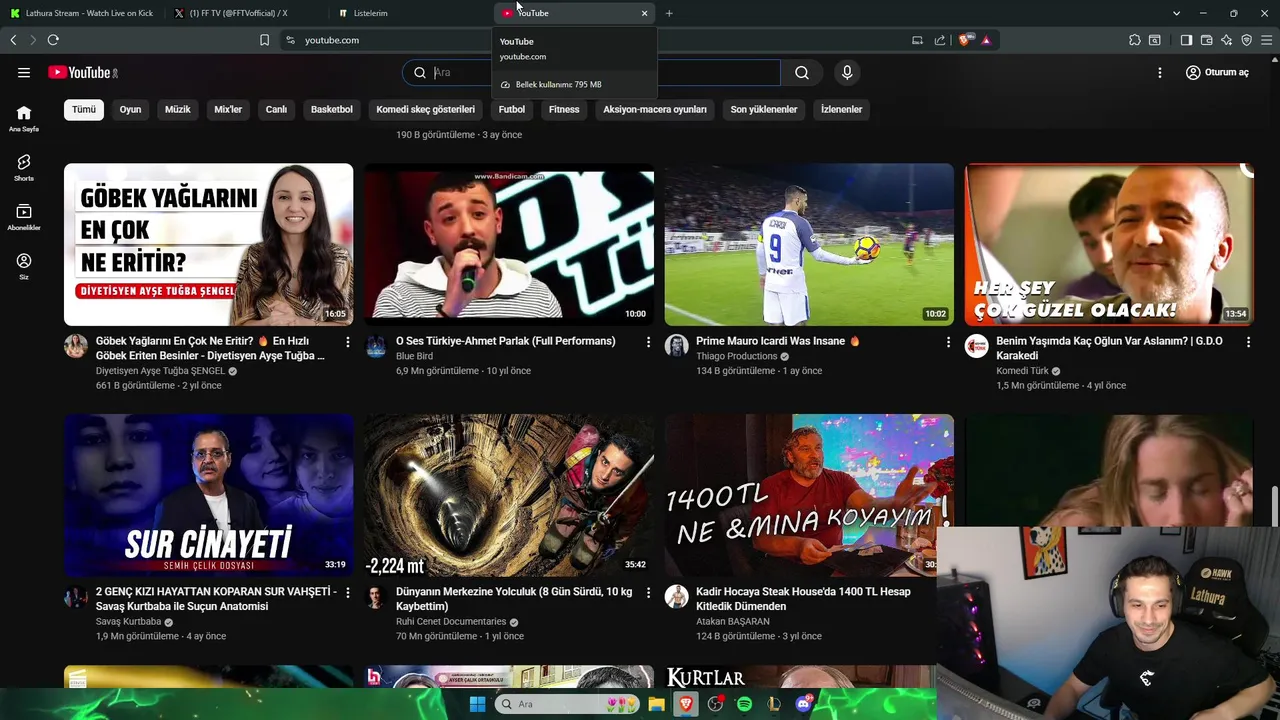This screenshot has height=720, width=1280.
Task: Open Abonelikler from the sidebar
Action: [x=24, y=216]
